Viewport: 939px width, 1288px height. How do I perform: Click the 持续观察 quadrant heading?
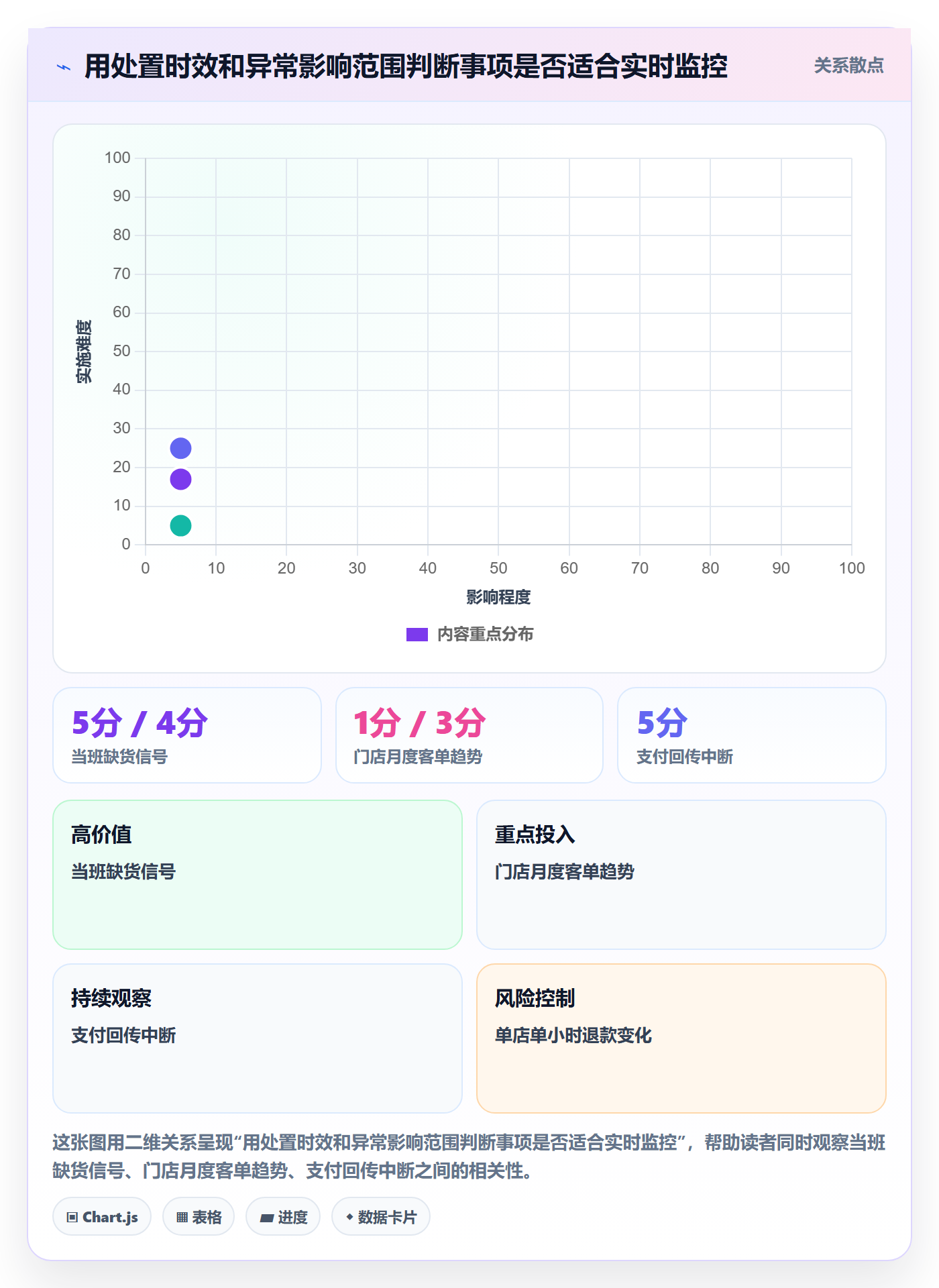(111, 998)
